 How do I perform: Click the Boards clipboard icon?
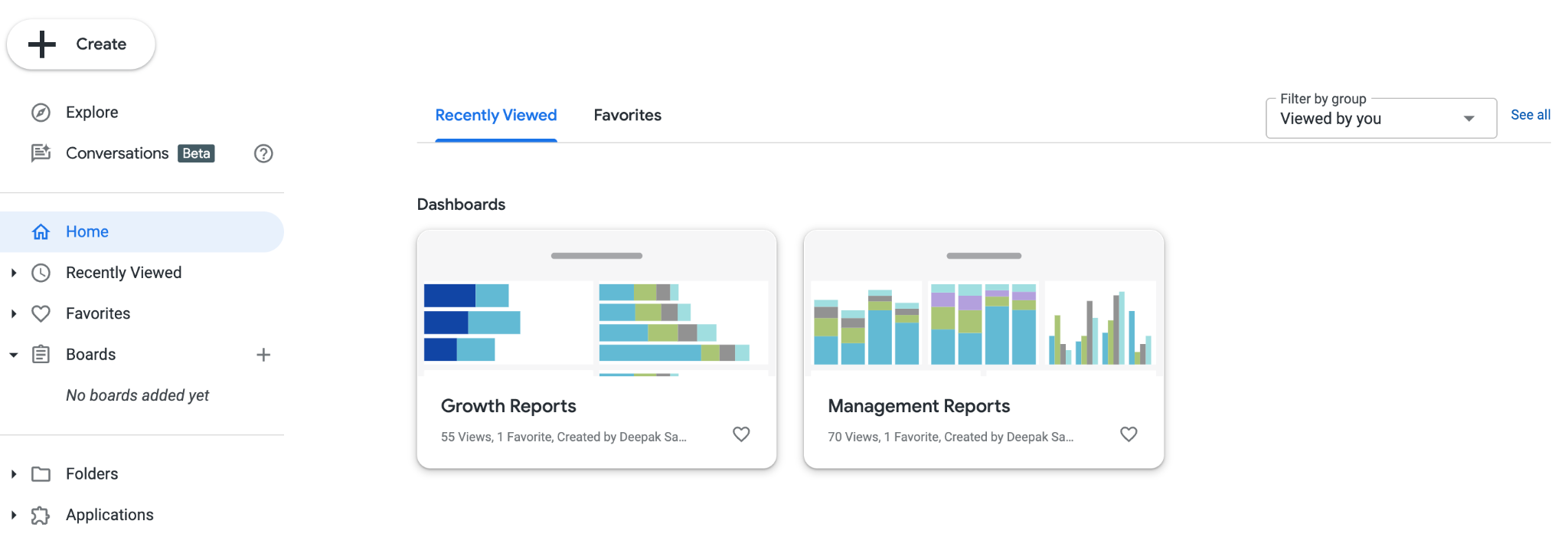pos(41,354)
